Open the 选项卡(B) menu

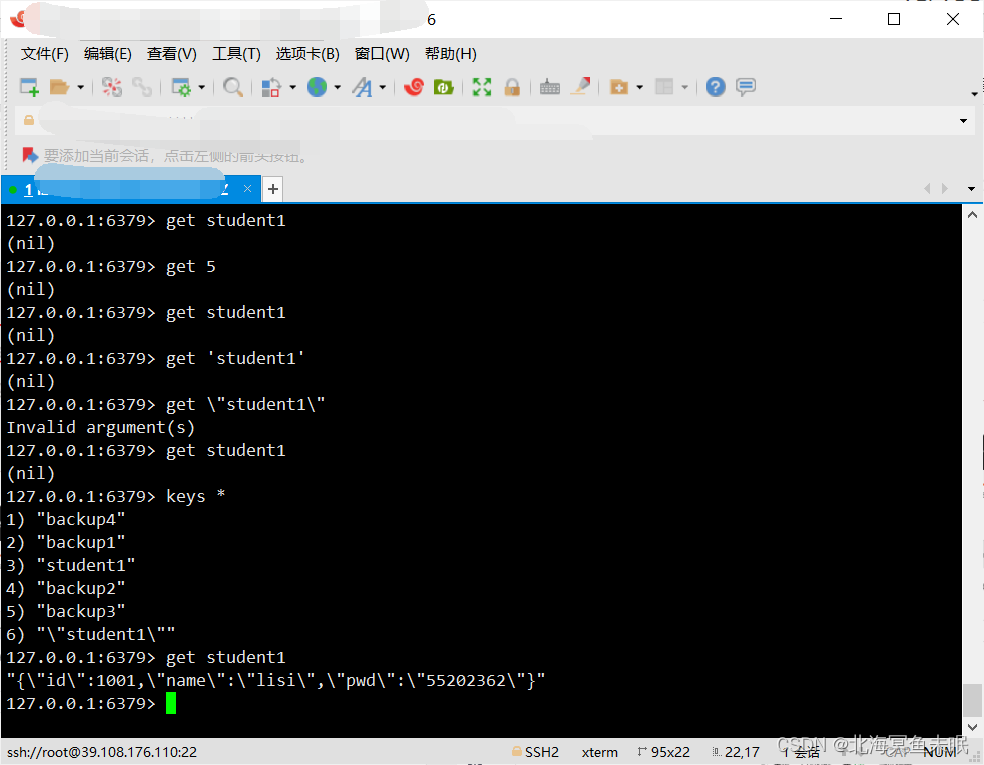[x=308, y=54]
